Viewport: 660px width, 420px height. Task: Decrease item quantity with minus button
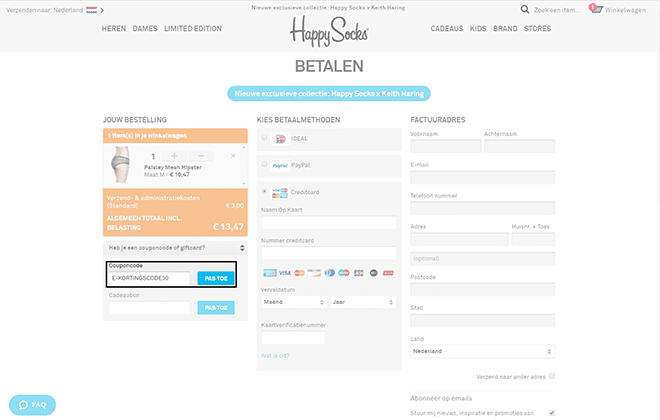(201, 156)
